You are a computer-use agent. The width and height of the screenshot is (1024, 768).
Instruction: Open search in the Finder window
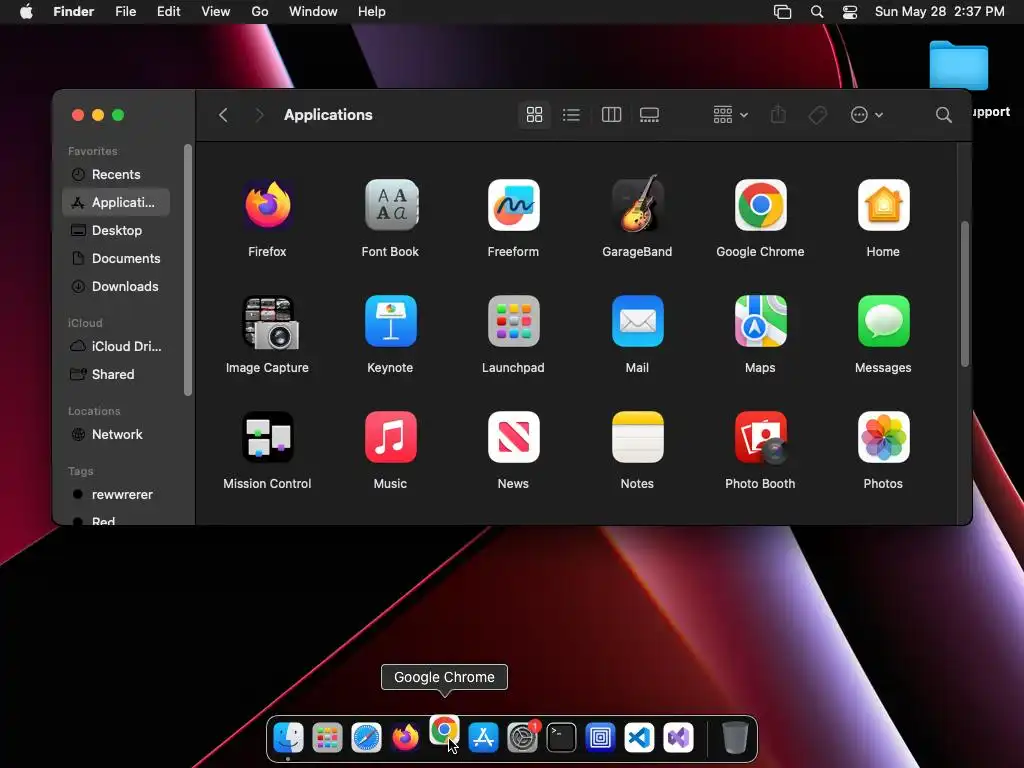point(943,115)
